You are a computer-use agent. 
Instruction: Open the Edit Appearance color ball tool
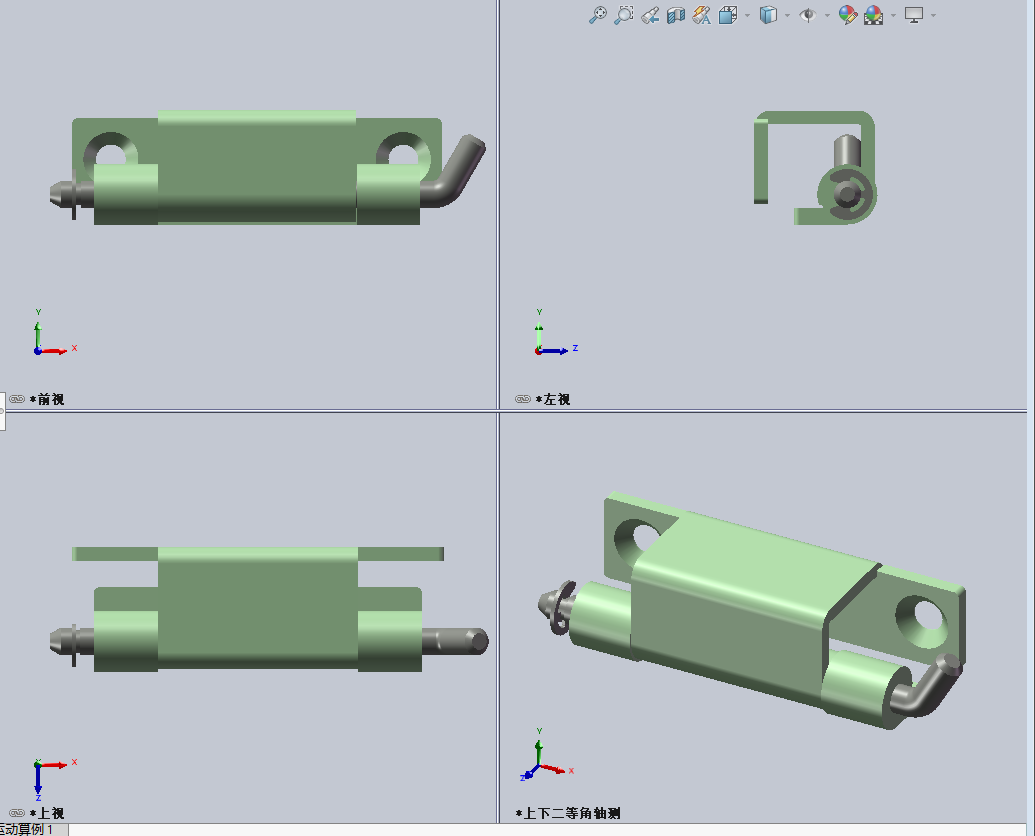coord(848,15)
